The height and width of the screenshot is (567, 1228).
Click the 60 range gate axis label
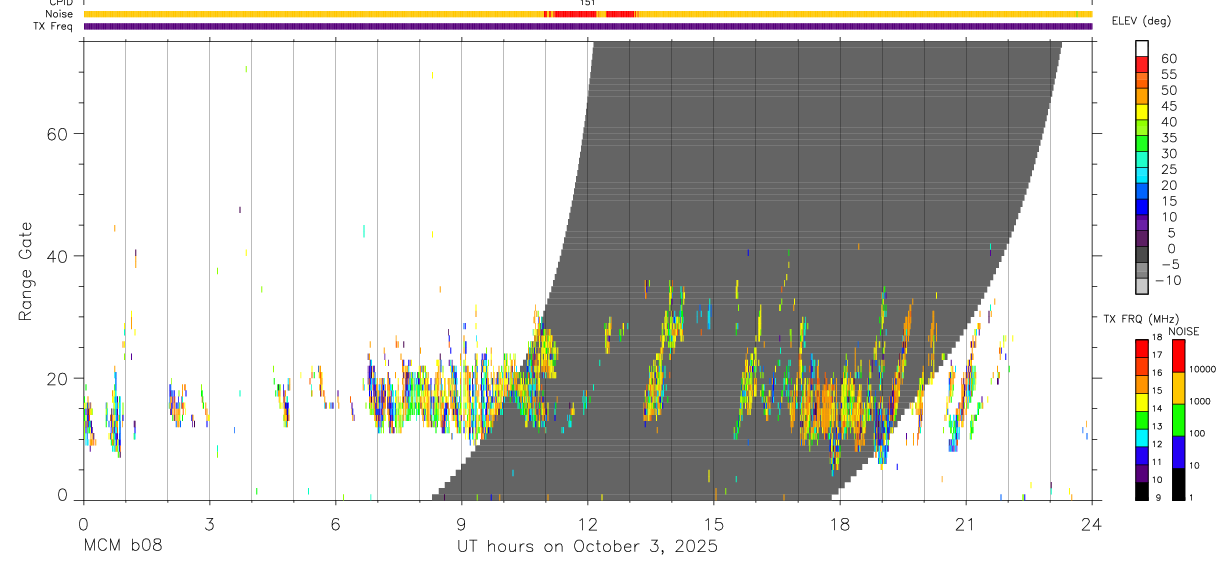pyautogui.click(x=58, y=134)
